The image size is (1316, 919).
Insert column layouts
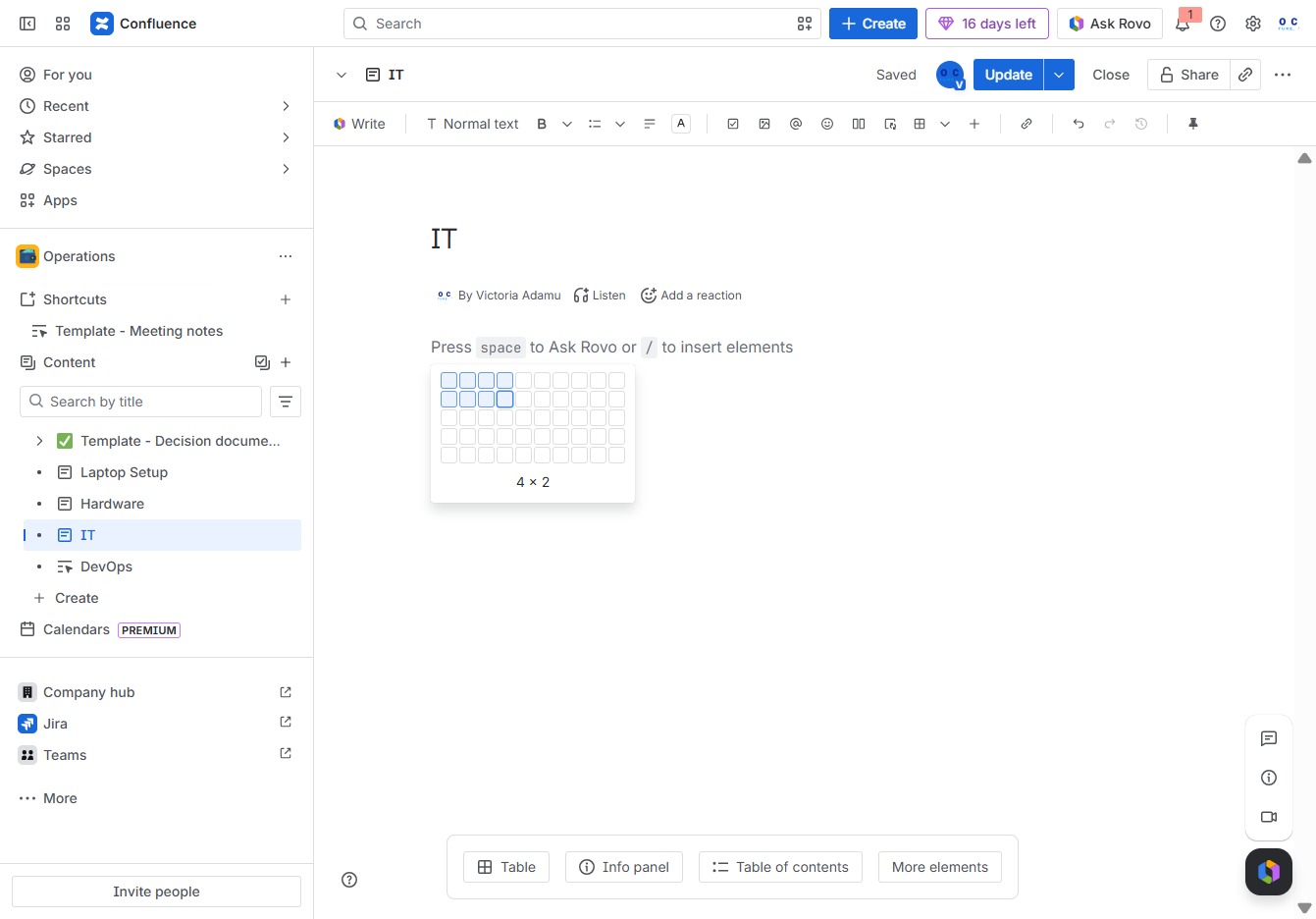click(x=859, y=124)
